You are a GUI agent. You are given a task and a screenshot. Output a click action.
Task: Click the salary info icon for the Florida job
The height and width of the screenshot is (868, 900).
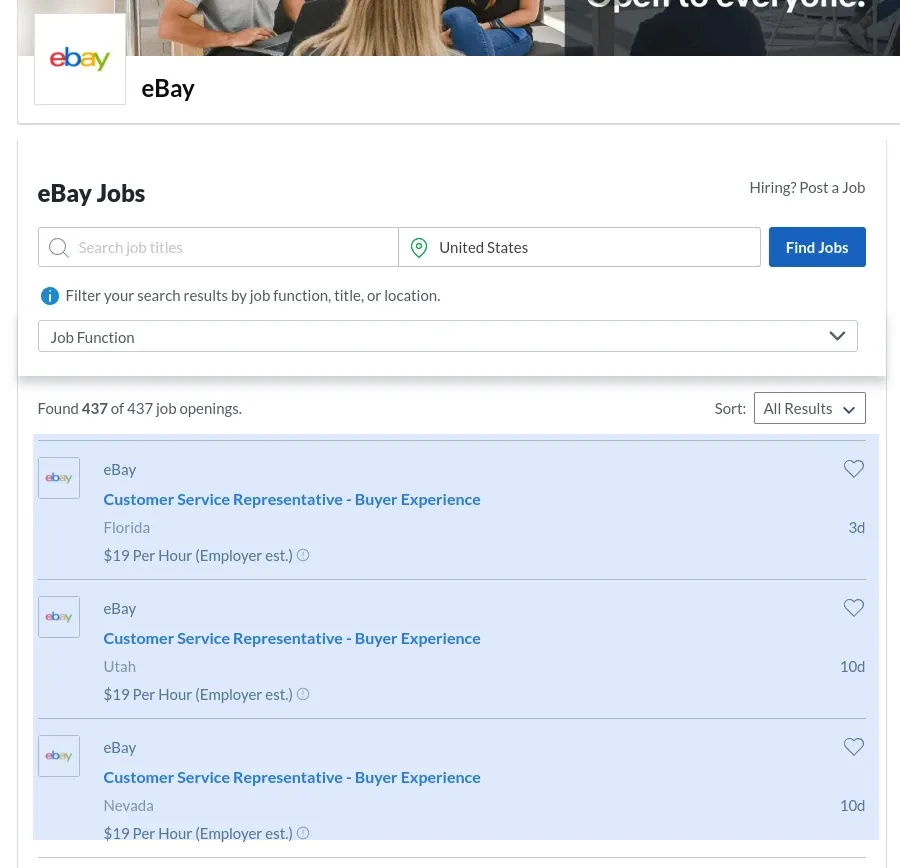pyautogui.click(x=303, y=555)
